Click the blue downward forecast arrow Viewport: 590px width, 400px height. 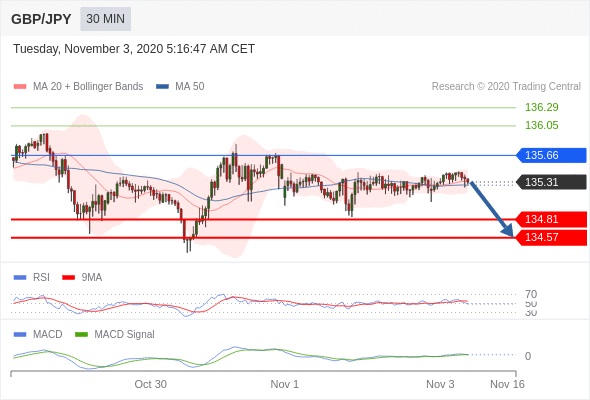(x=491, y=209)
